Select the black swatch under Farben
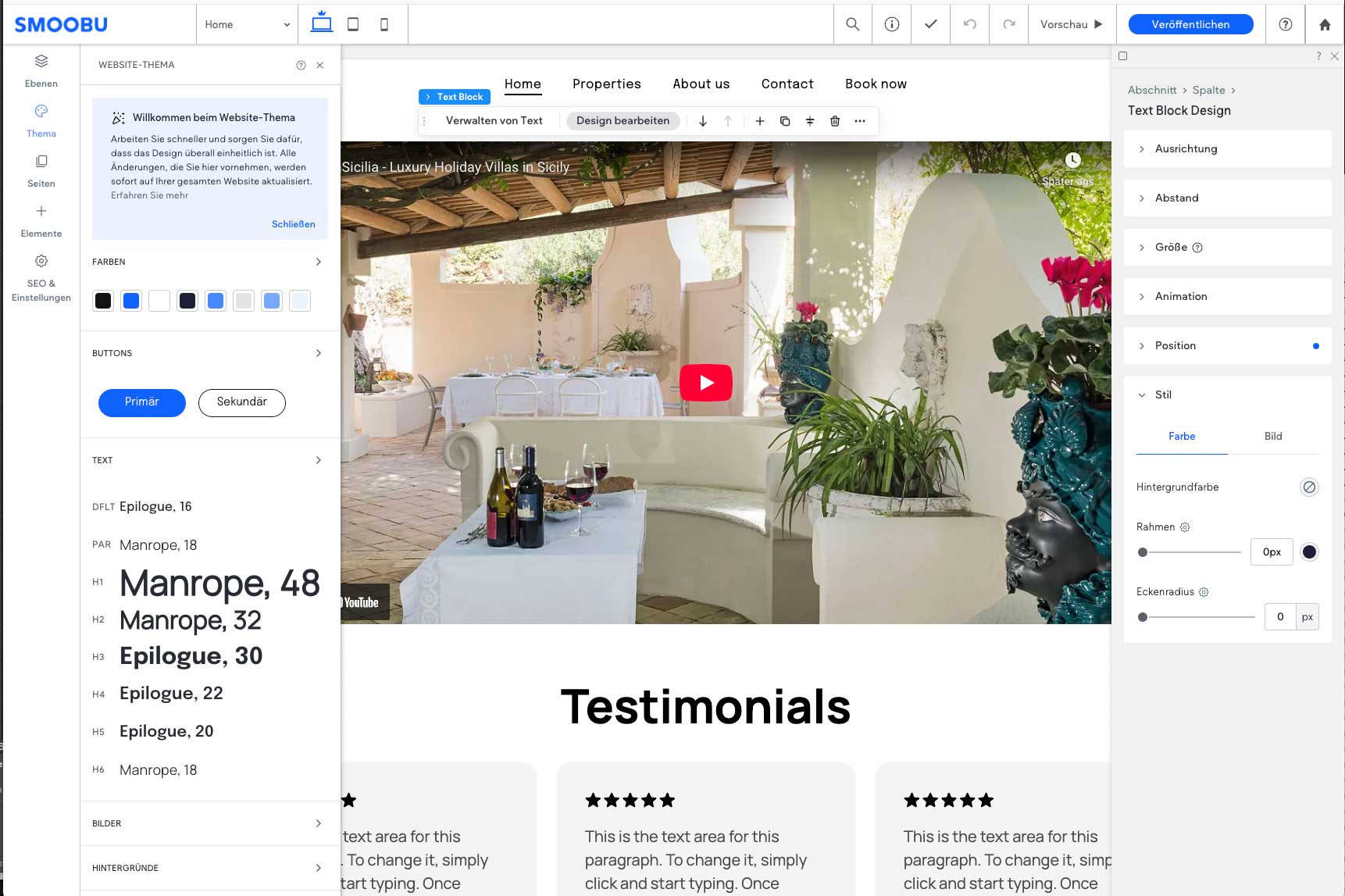The width and height of the screenshot is (1345, 896). (102, 300)
